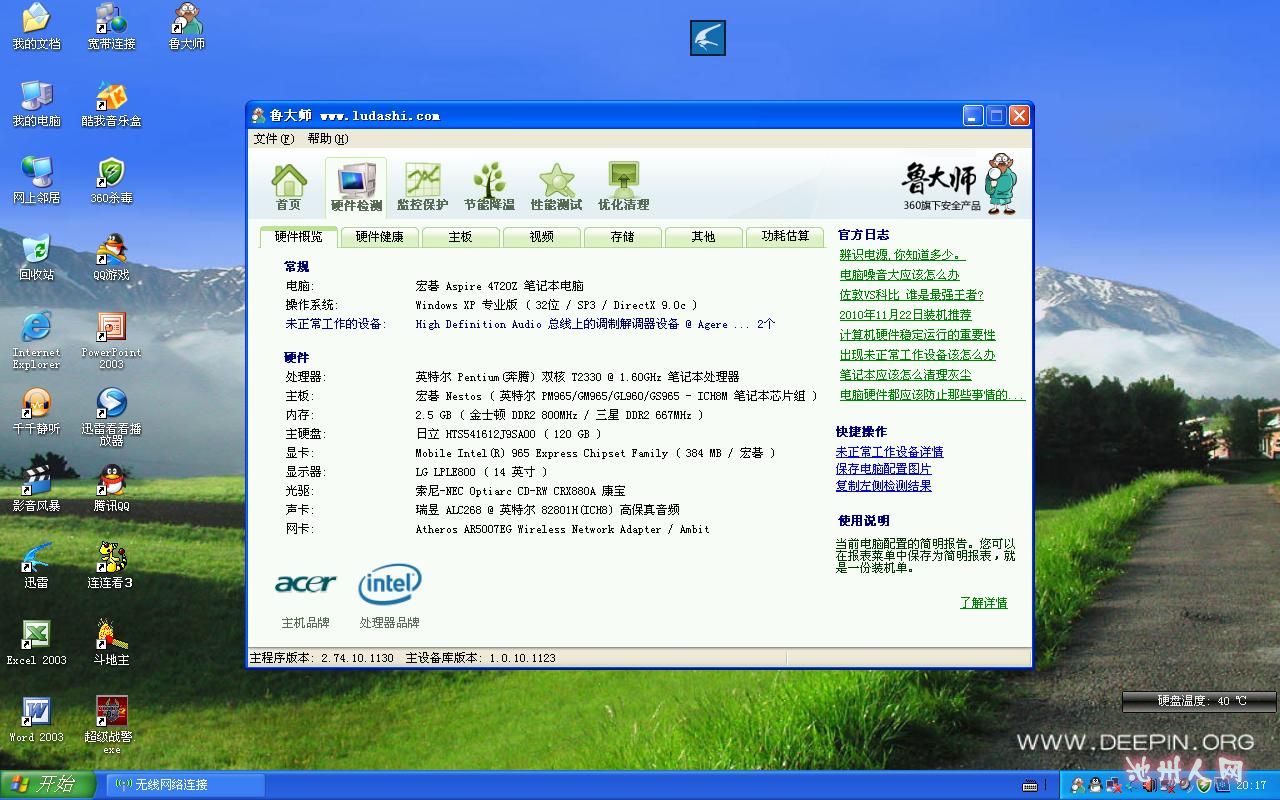Image resolution: width=1280 pixels, height=800 pixels.
Task: Switch to 主板 tab
Action: tap(460, 237)
